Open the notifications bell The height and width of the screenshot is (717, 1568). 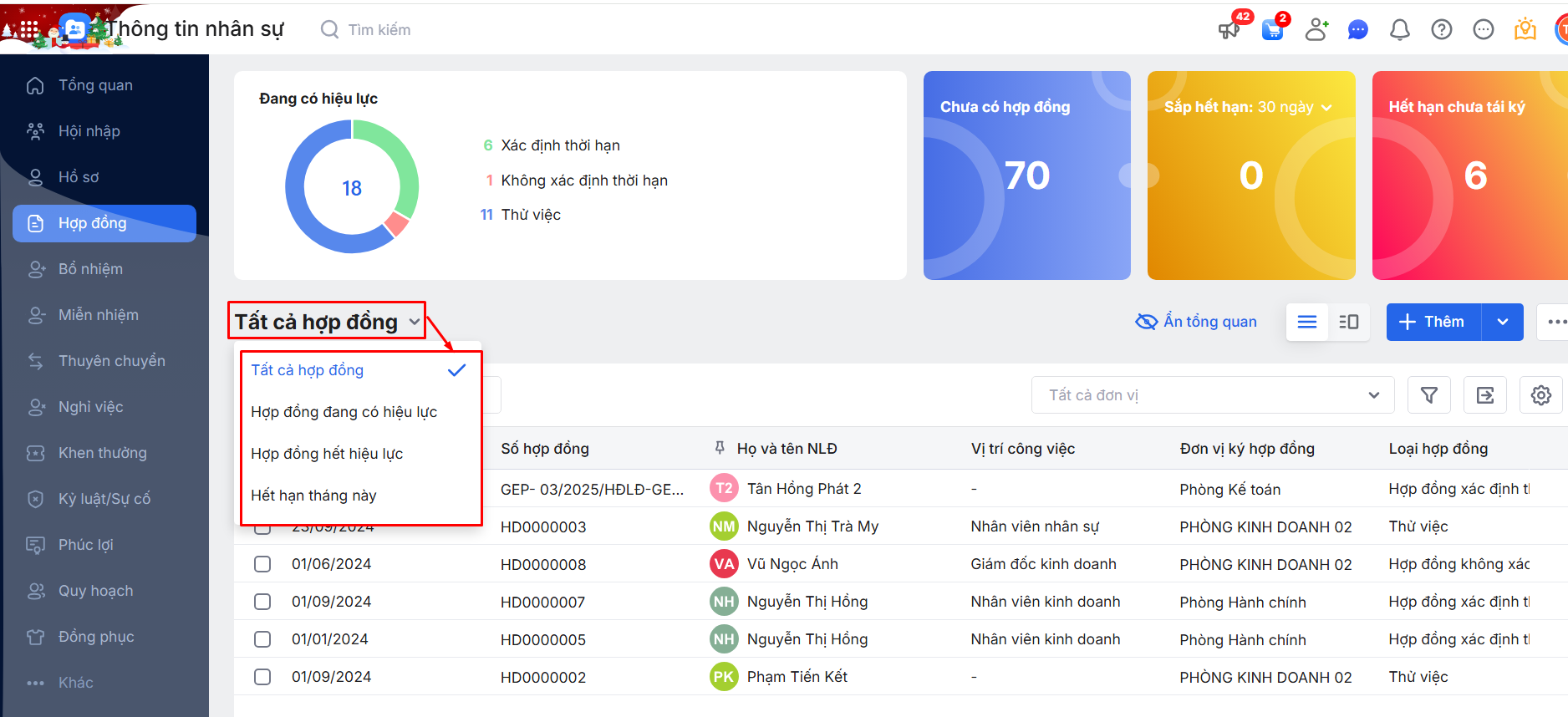[x=1400, y=30]
